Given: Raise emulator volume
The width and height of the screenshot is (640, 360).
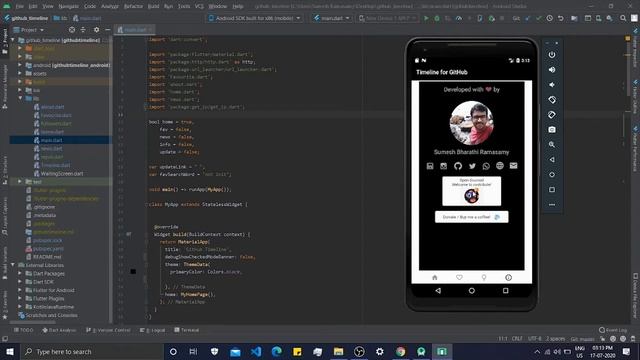Looking at the screenshot, I should coord(552,70).
